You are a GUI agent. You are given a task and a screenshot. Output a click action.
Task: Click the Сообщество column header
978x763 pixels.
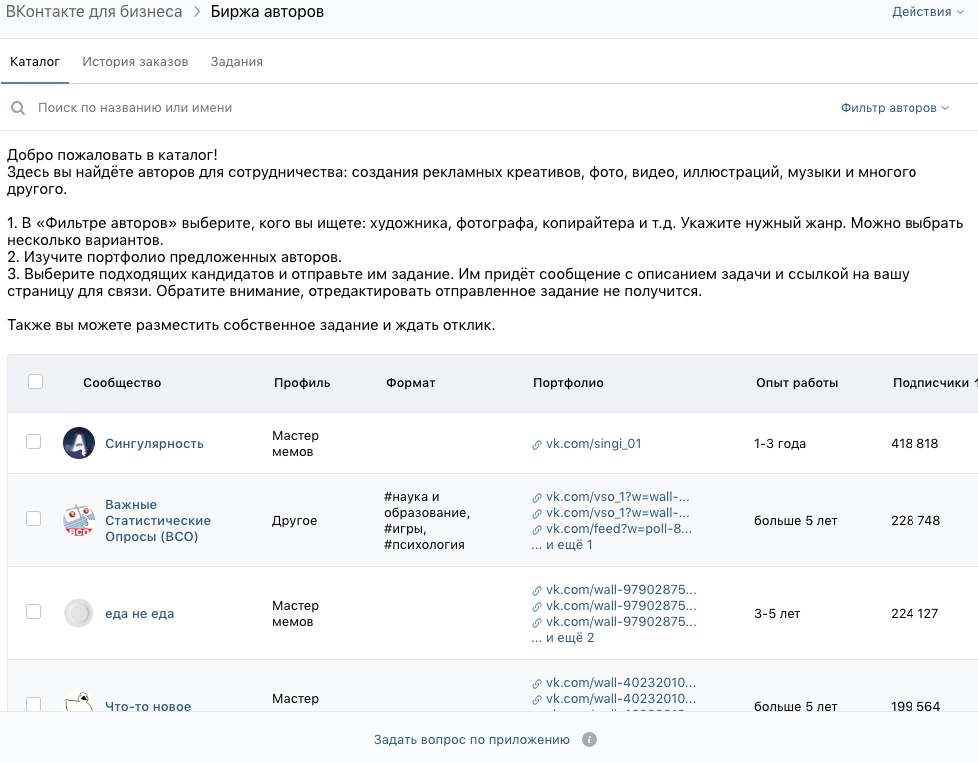point(122,382)
